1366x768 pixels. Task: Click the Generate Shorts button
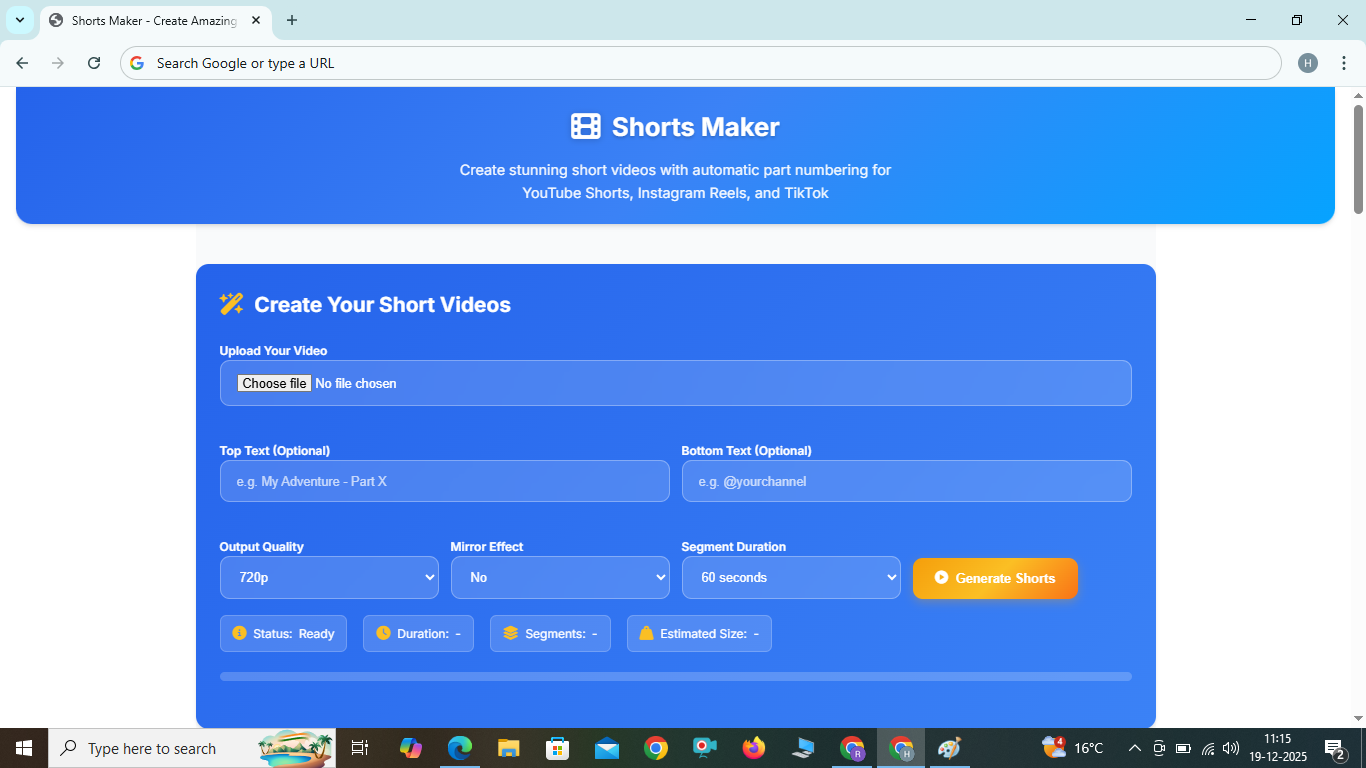click(x=995, y=578)
